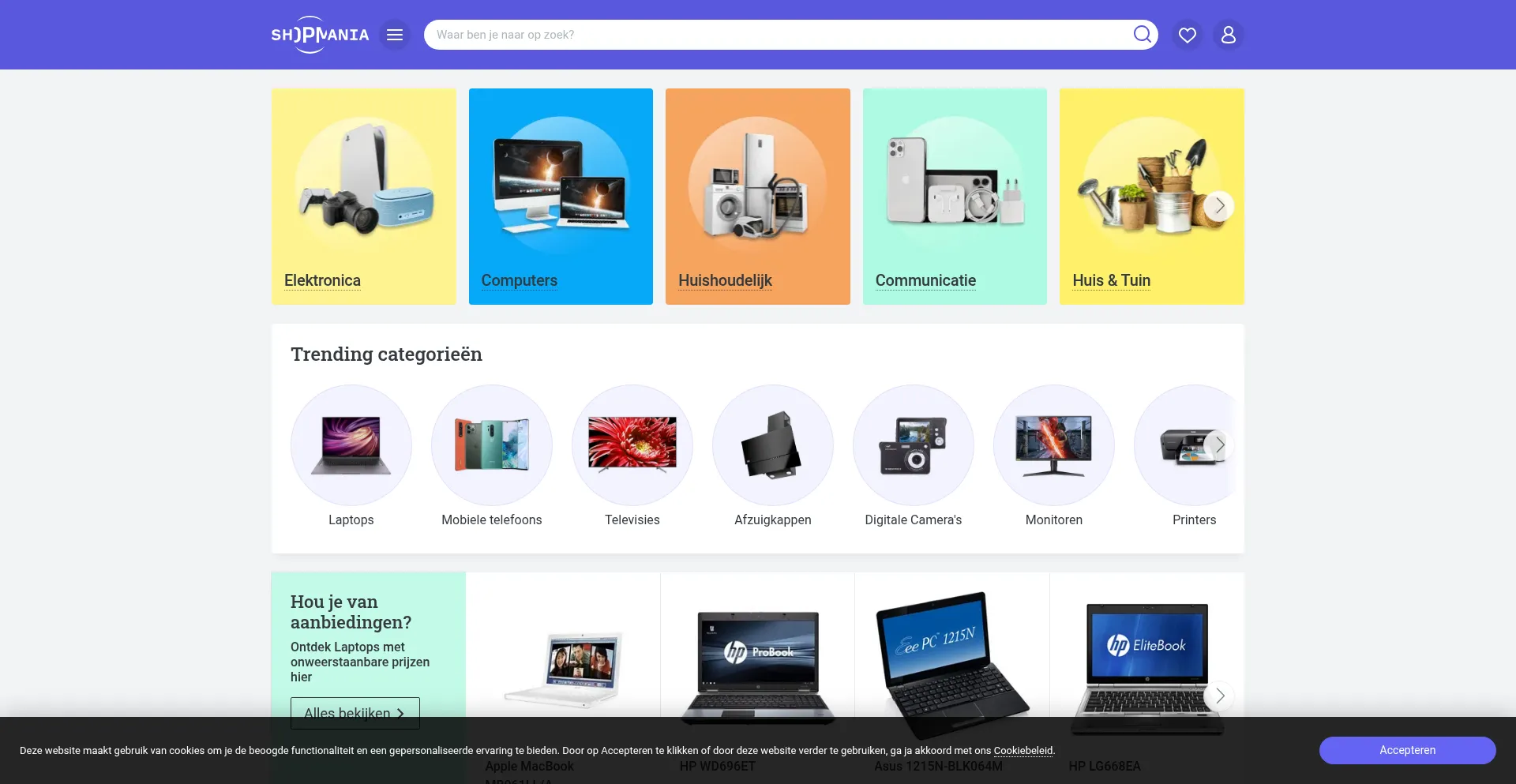Select the Monitoren category icon
The height and width of the screenshot is (784, 1516).
(x=1054, y=445)
